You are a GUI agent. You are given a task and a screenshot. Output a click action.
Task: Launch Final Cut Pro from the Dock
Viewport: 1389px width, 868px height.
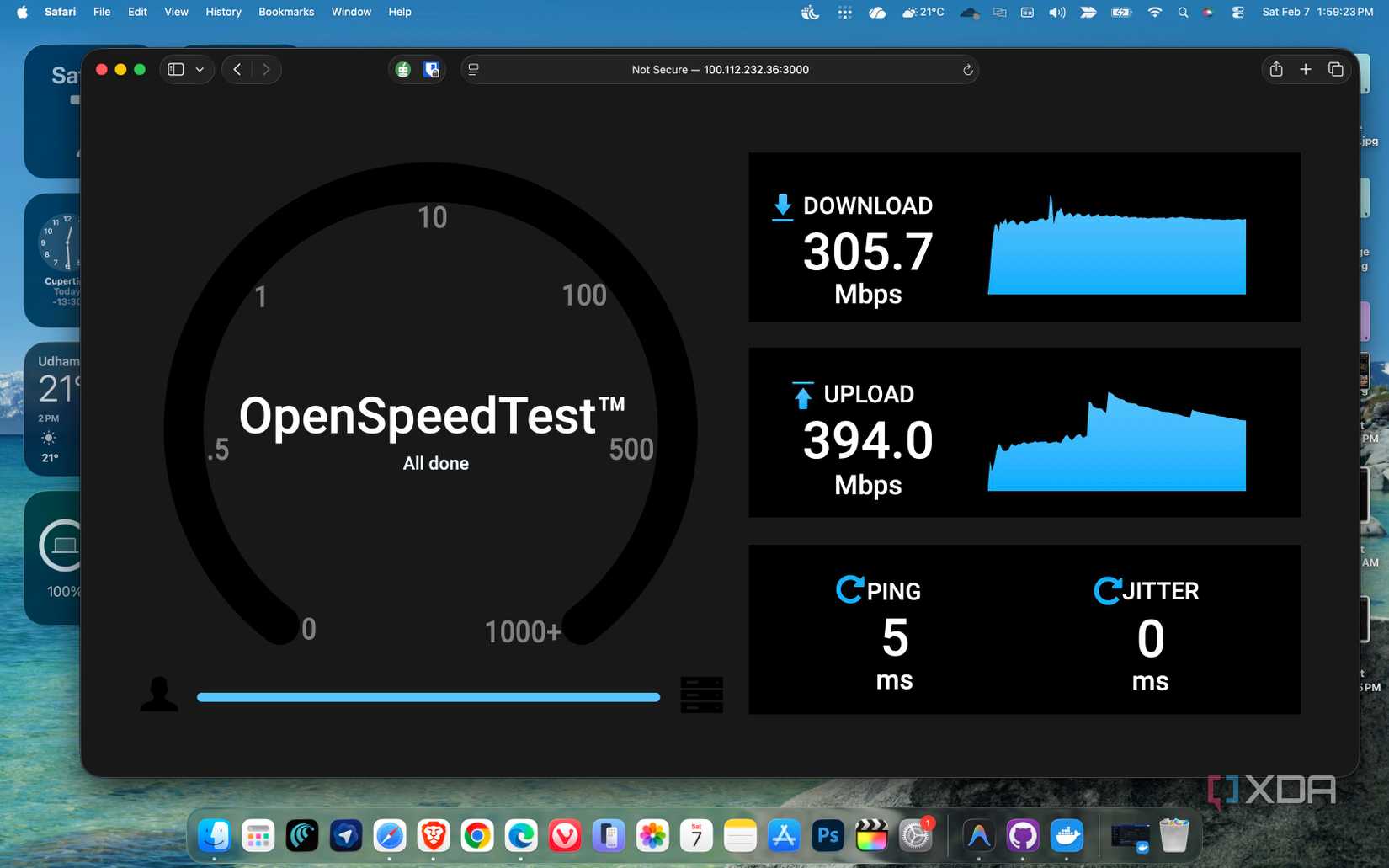pos(871,836)
